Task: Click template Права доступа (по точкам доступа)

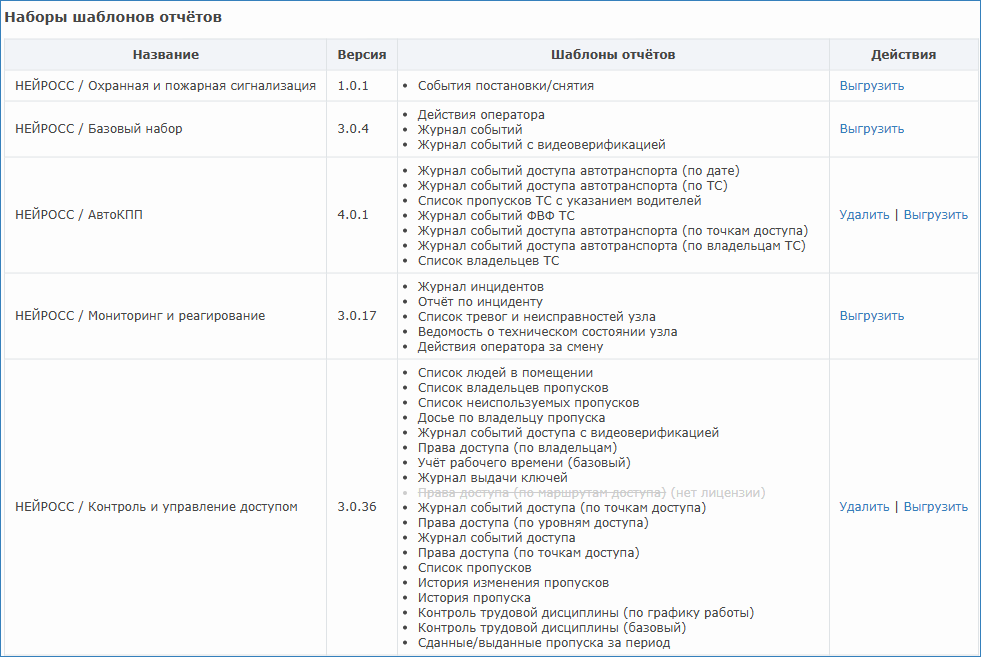Action: pos(529,553)
